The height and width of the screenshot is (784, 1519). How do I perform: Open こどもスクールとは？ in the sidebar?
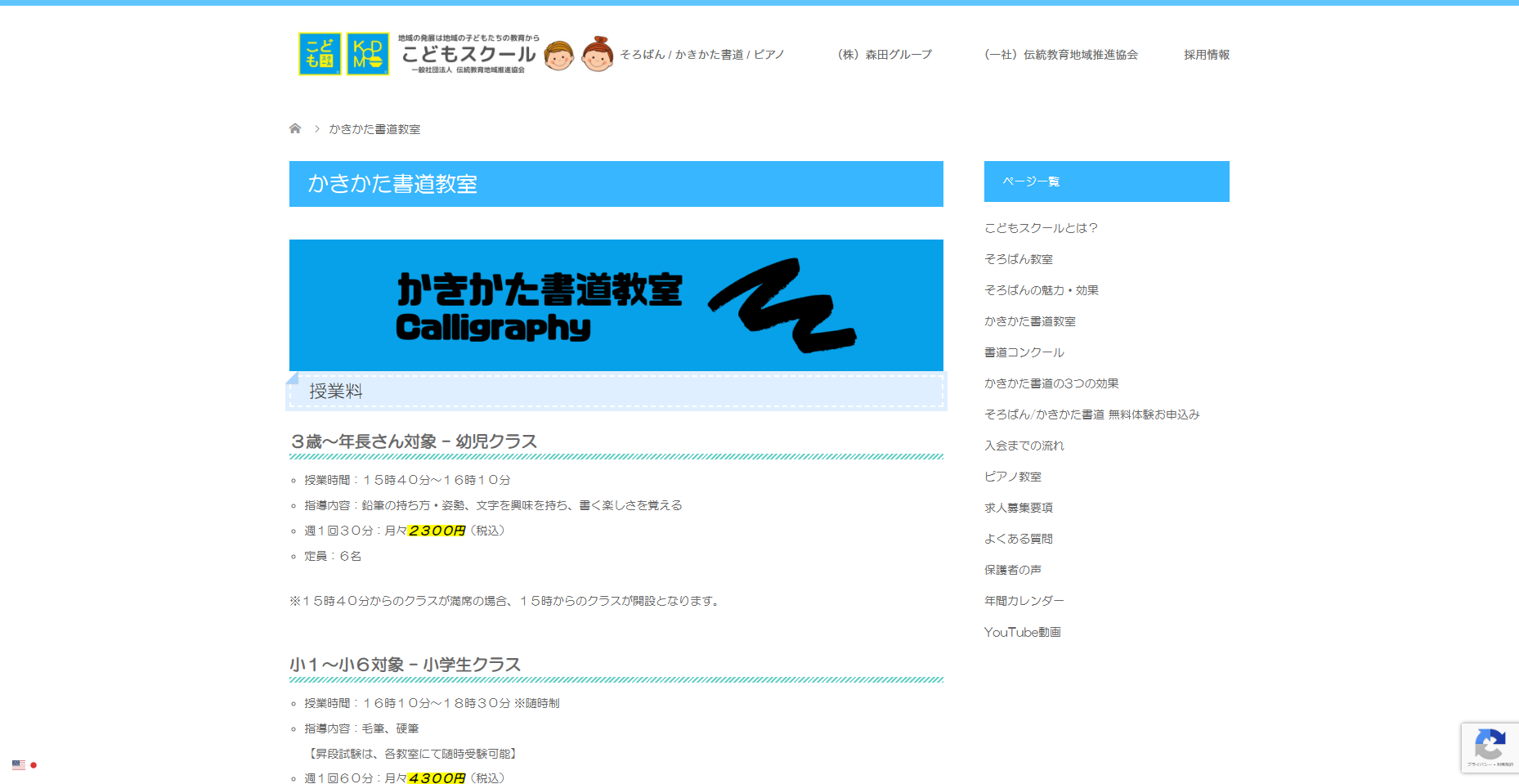[1042, 228]
